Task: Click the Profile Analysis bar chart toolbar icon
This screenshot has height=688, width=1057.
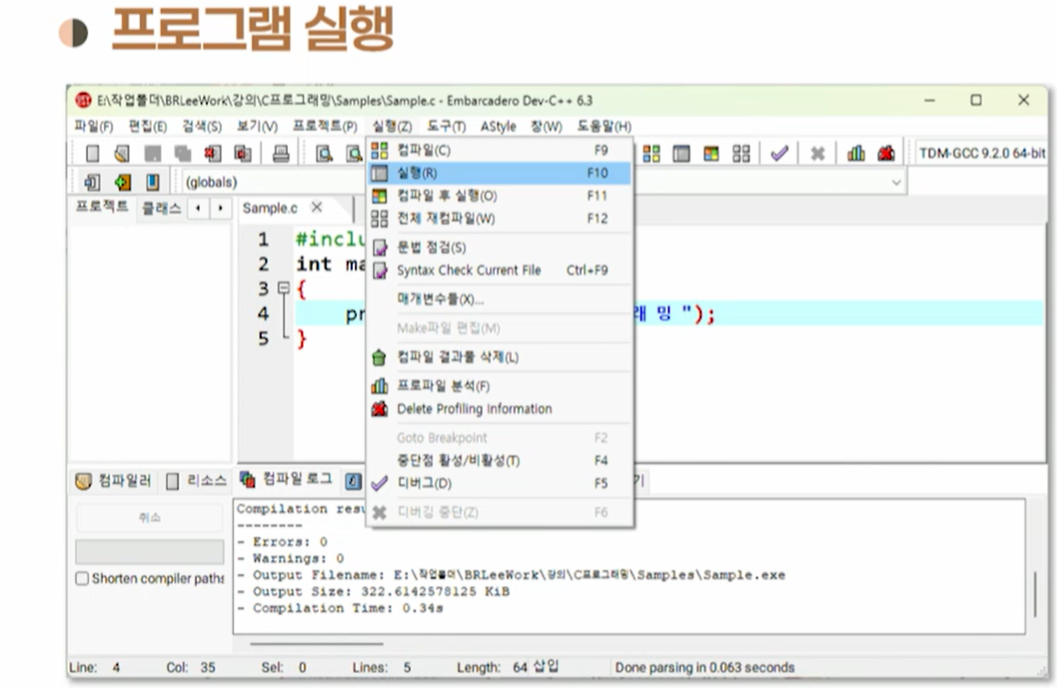Action: coord(856,154)
